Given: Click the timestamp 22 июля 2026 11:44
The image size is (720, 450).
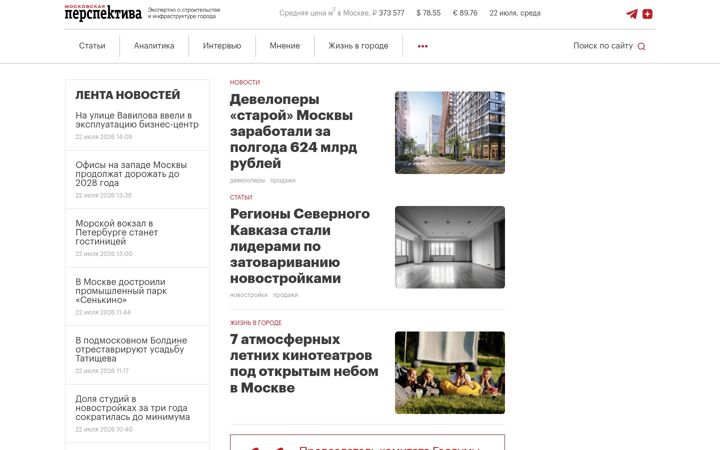Looking at the screenshot, I should pos(103,312).
